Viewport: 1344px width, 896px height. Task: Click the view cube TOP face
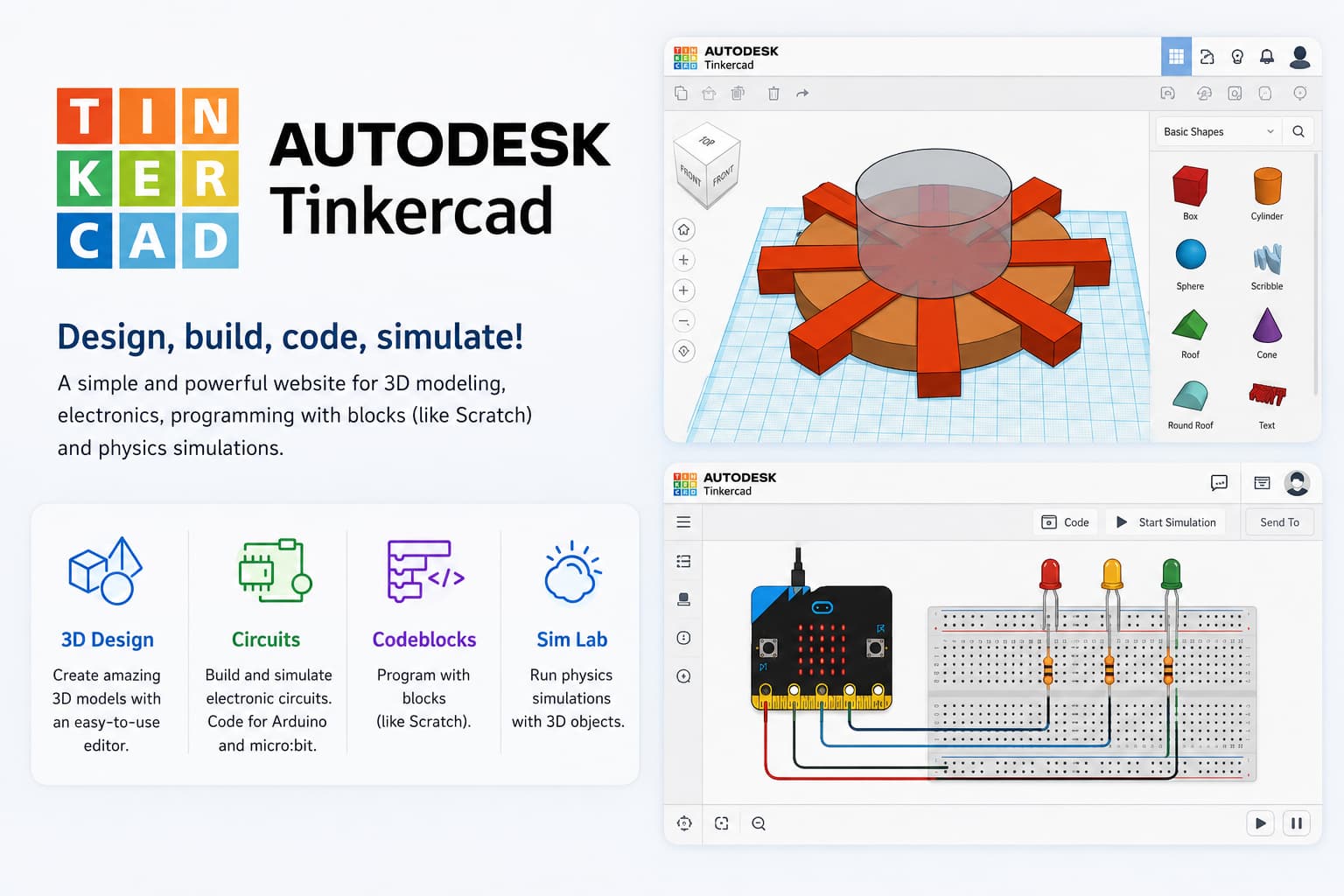[x=707, y=142]
